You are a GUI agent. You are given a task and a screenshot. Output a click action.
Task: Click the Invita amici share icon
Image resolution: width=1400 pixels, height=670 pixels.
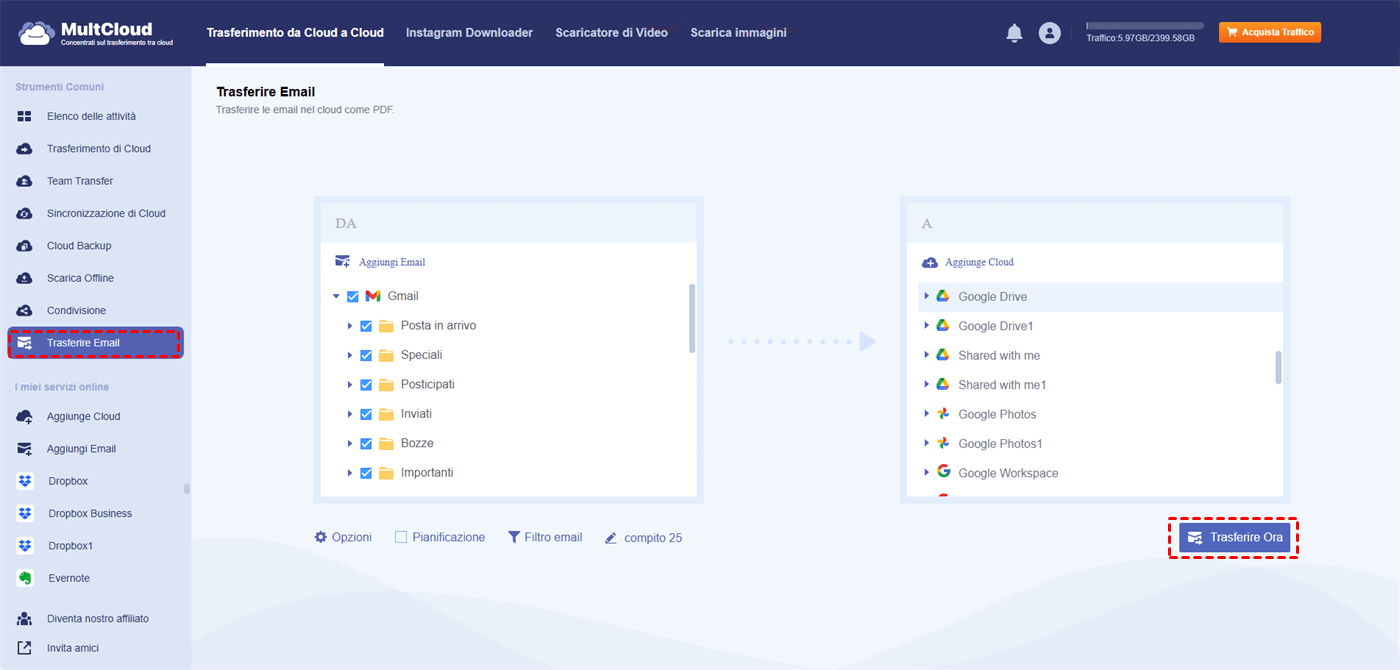25,648
